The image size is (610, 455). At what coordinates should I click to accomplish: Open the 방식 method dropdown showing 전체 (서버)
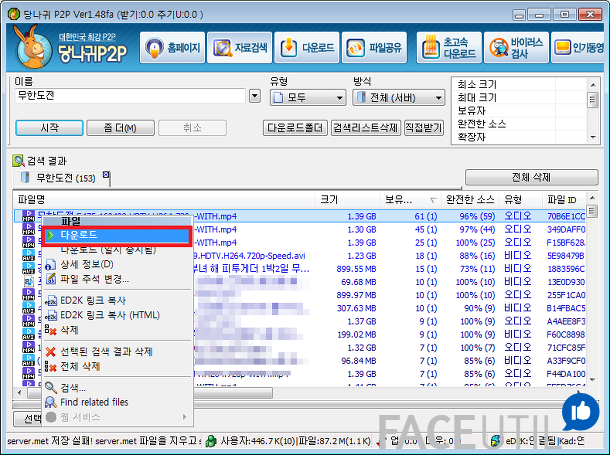[x=398, y=97]
